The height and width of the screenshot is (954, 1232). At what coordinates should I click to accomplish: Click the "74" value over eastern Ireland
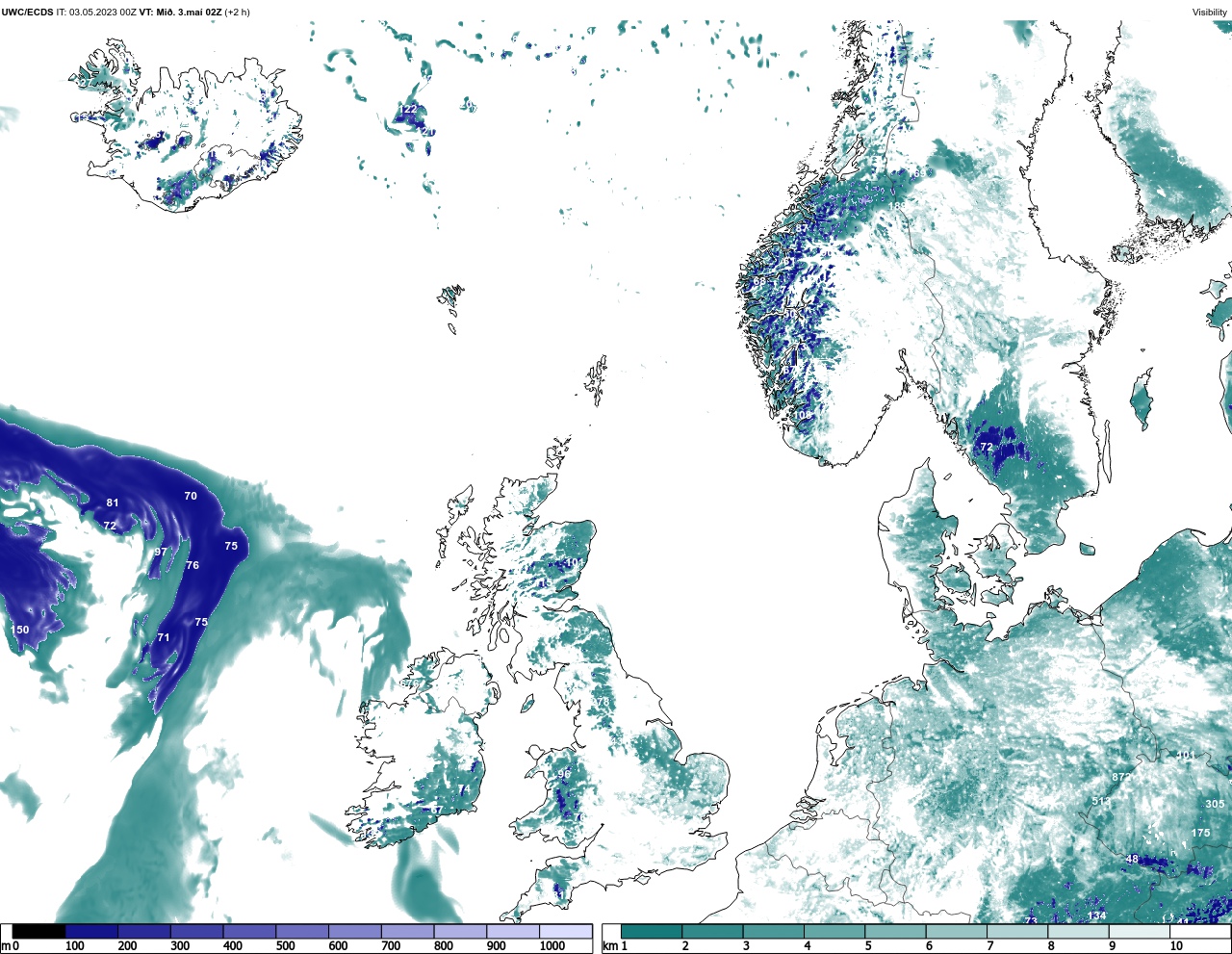[464, 789]
